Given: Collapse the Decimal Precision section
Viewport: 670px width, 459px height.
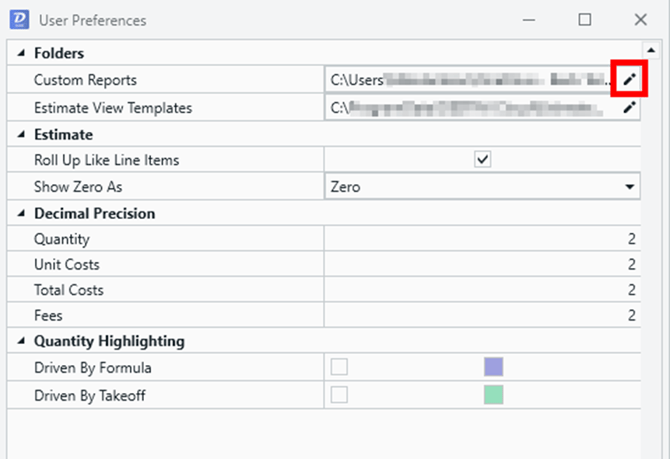Looking at the screenshot, I should pyautogui.click(x=22, y=213).
